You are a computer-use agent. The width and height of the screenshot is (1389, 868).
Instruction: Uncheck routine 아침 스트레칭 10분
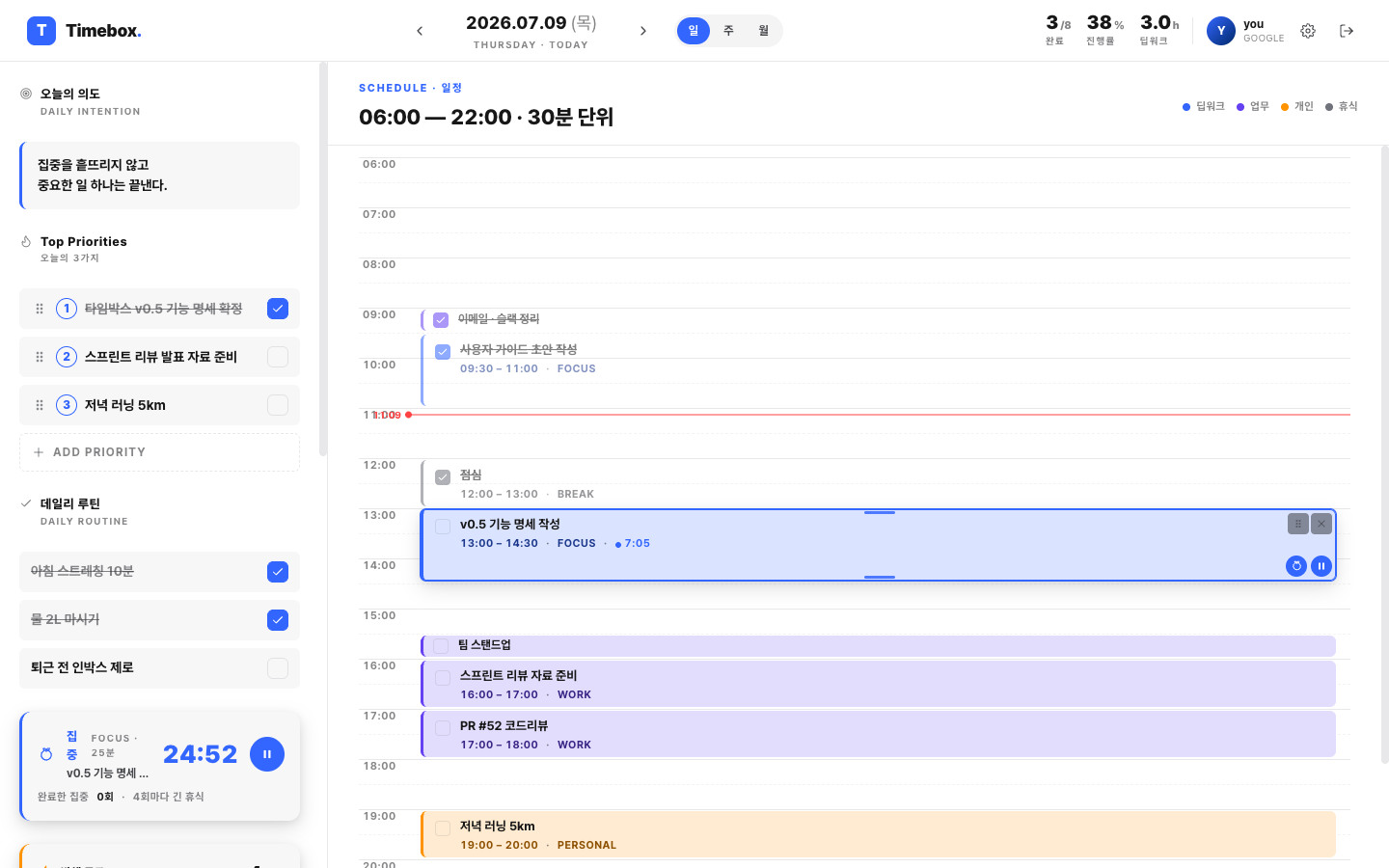(x=278, y=572)
